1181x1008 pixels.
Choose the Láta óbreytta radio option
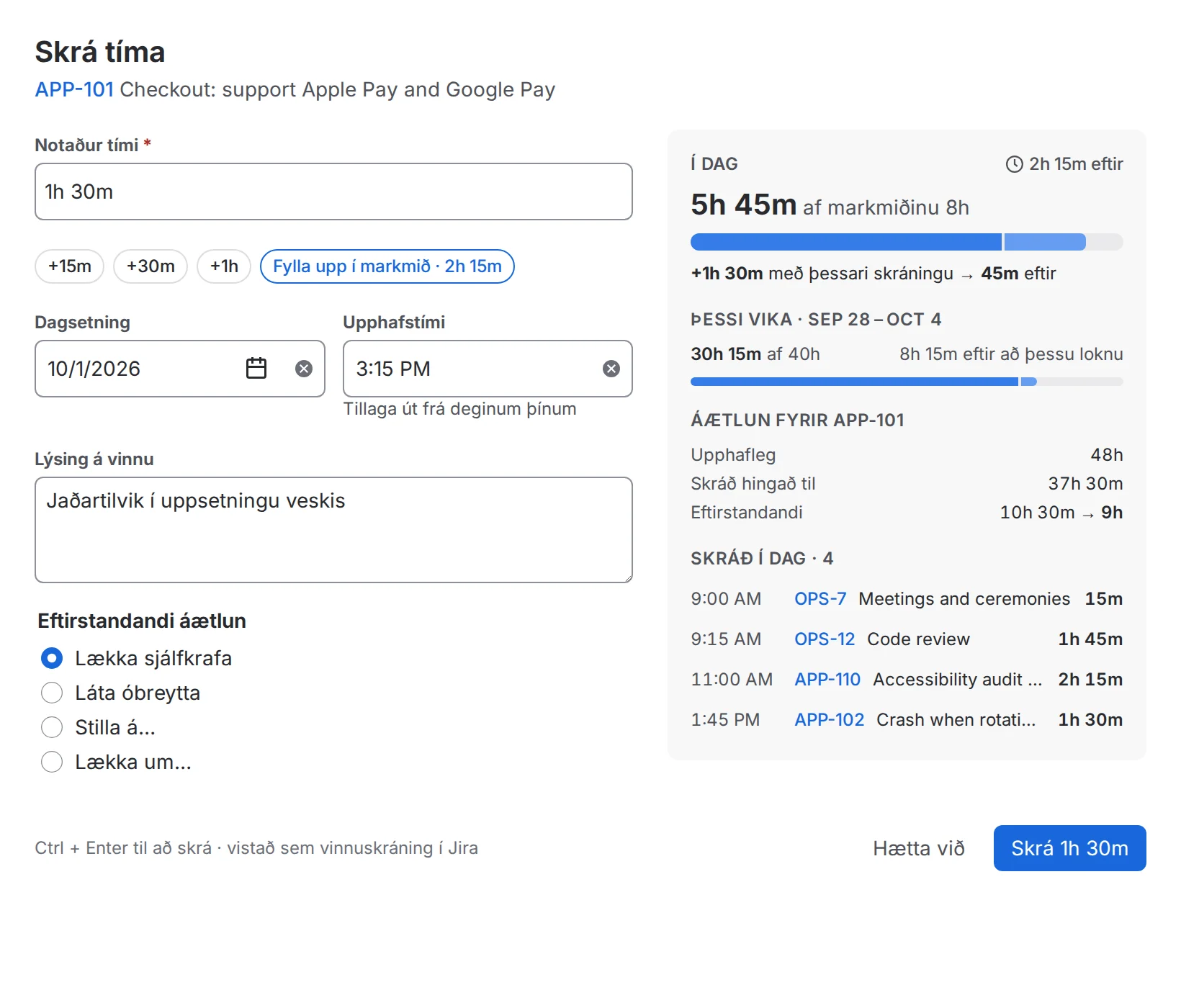coord(52,693)
